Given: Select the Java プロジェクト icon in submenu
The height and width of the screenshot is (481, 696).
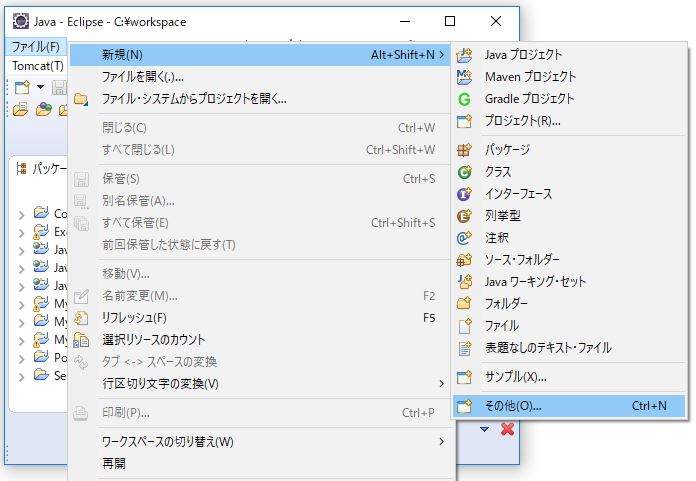Looking at the screenshot, I should 464,55.
